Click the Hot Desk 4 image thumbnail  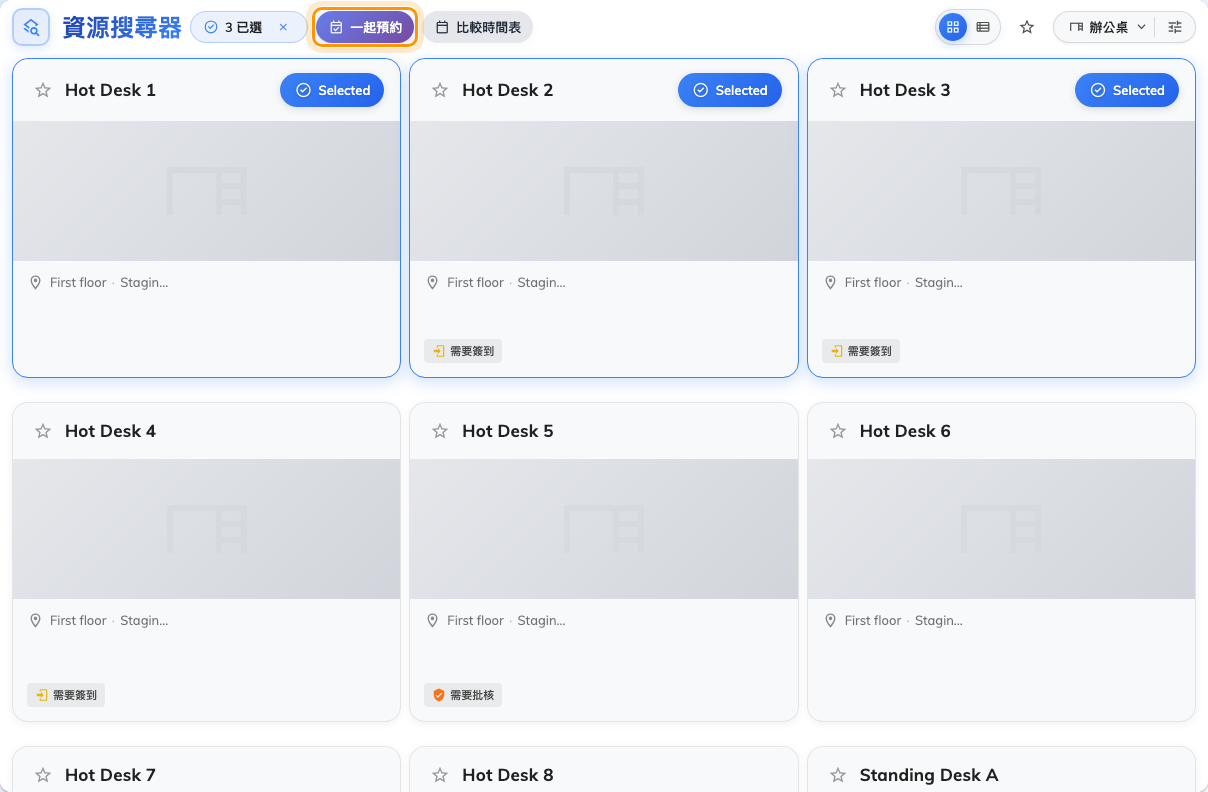[x=206, y=529]
